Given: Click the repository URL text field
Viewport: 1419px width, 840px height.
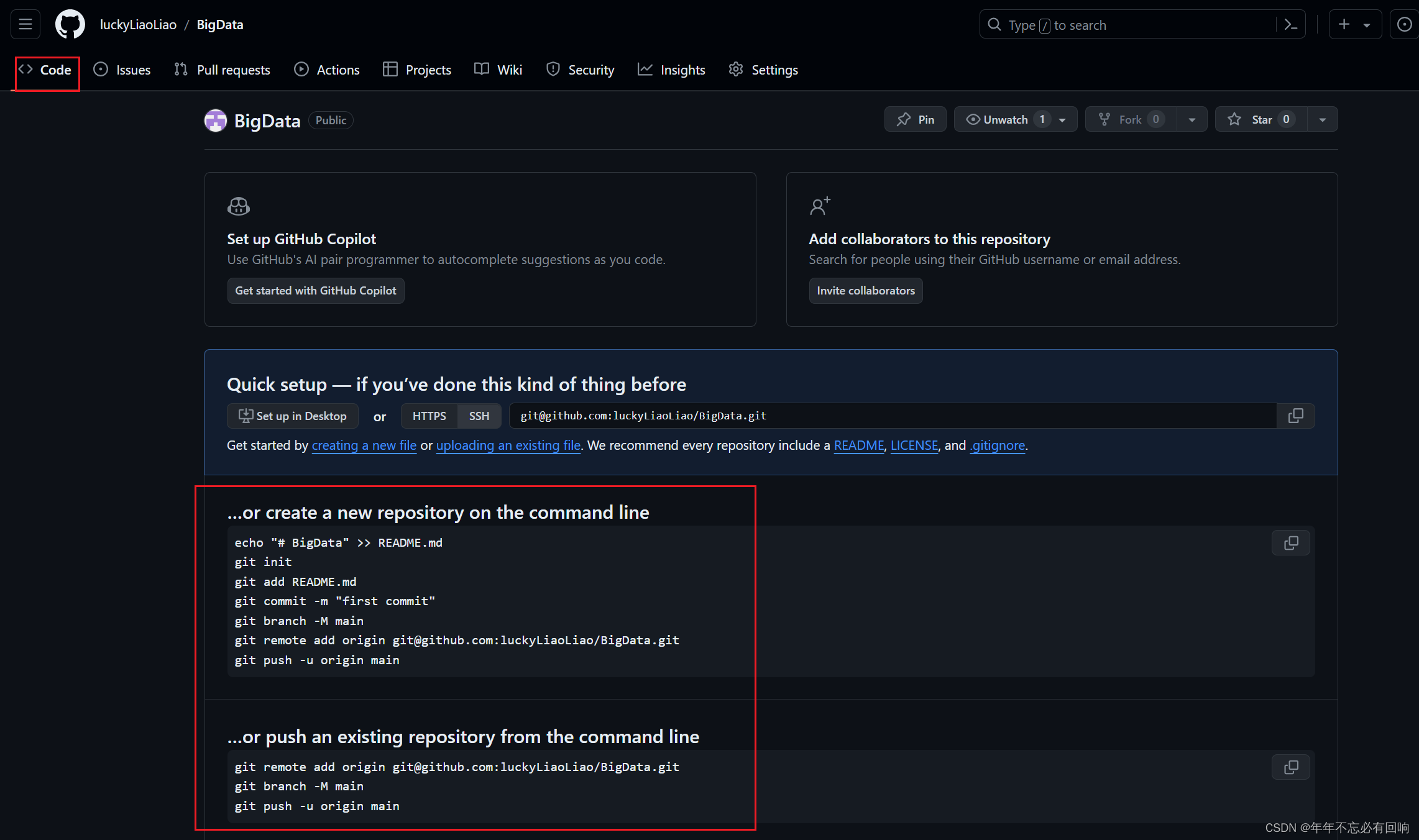Looking at the screenshot, I should click(x=893, y=416).
